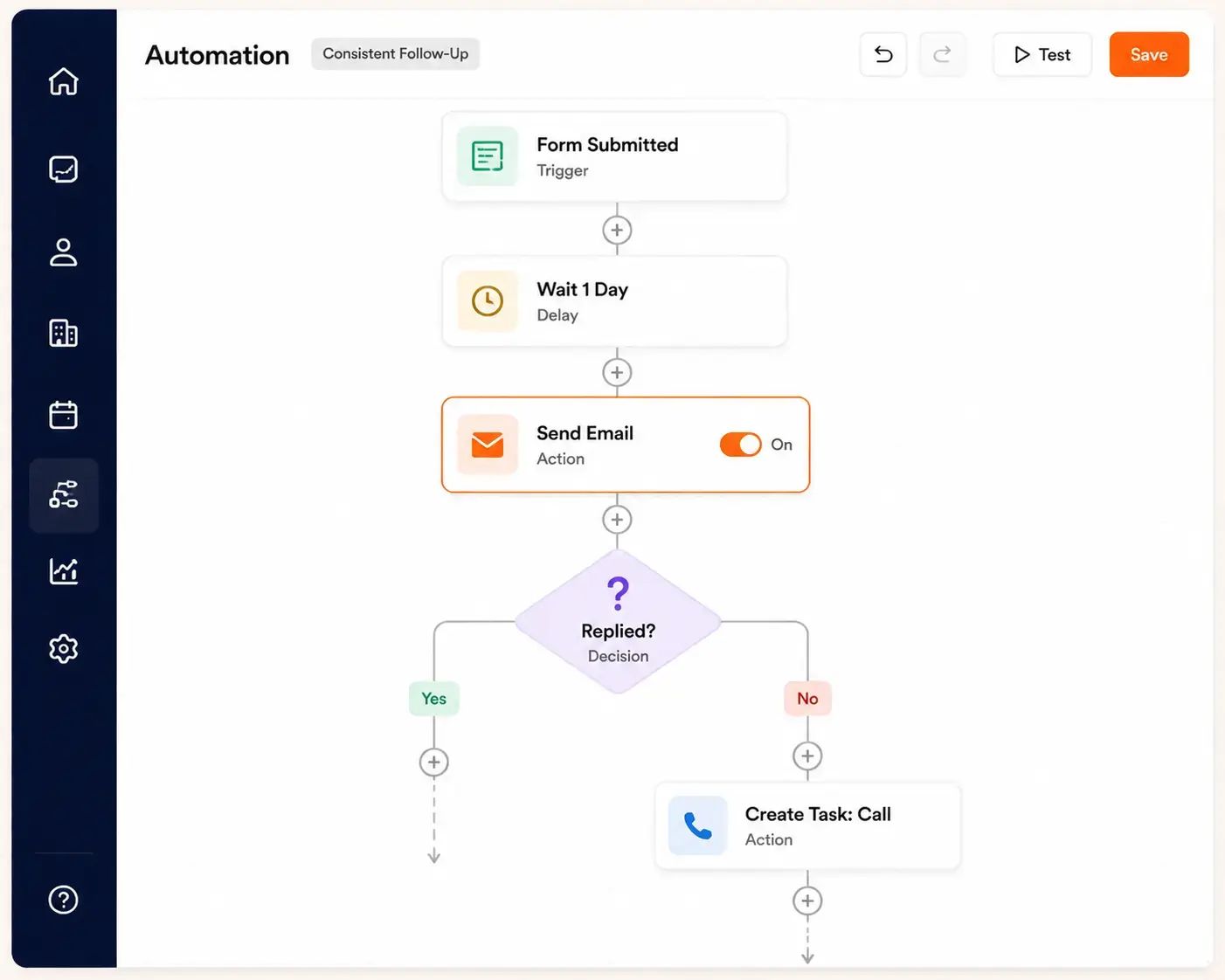
Task: Click the envelope icon on Send Email
Action: [488, 445]
